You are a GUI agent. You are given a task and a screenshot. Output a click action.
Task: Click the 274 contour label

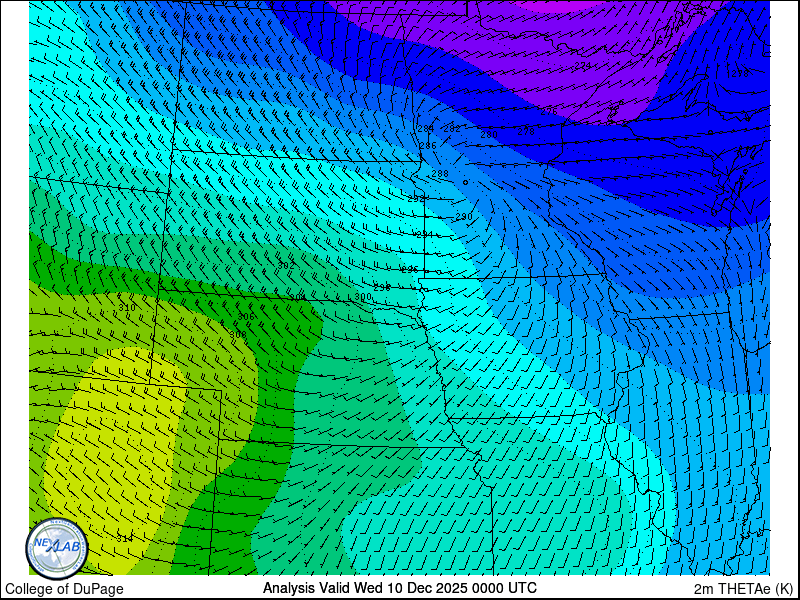tap(583, 65)
